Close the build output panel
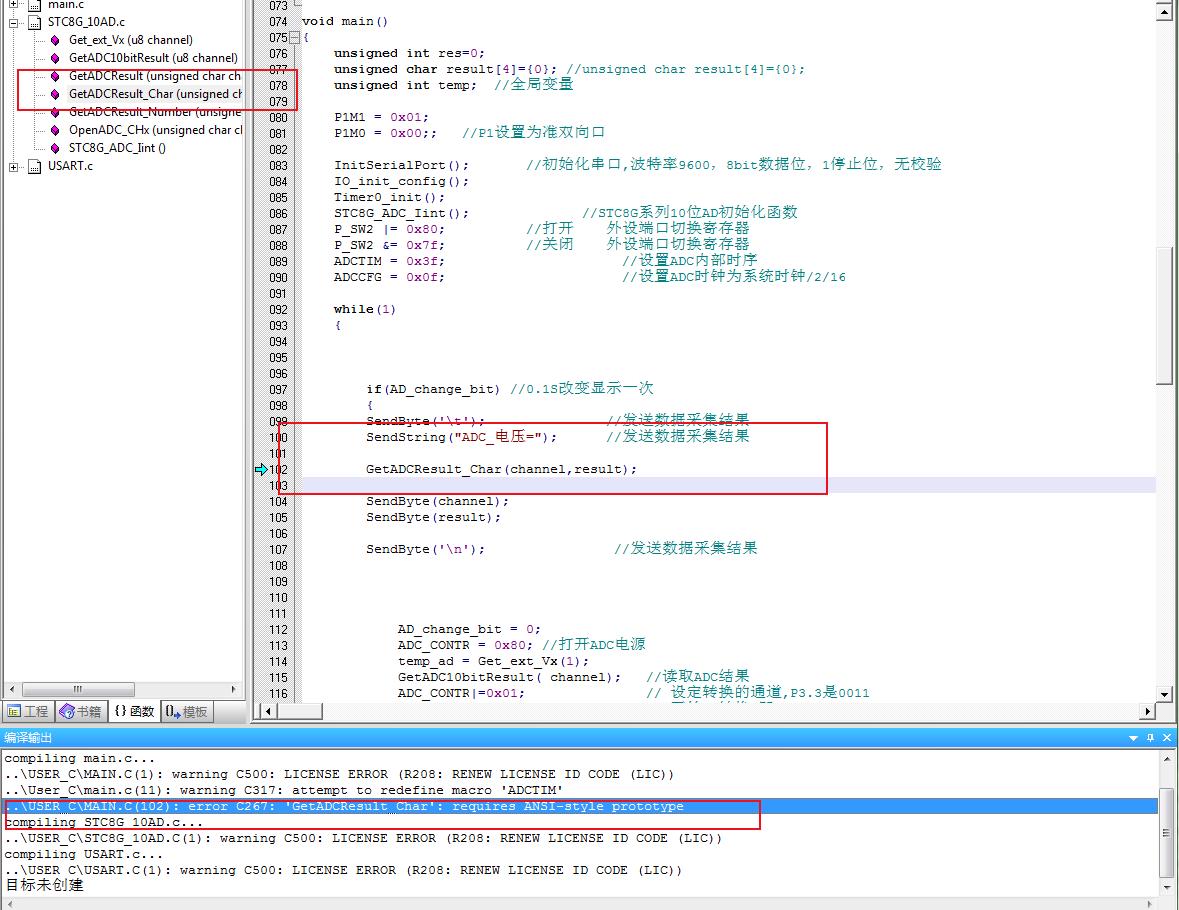 [1167, 738]
